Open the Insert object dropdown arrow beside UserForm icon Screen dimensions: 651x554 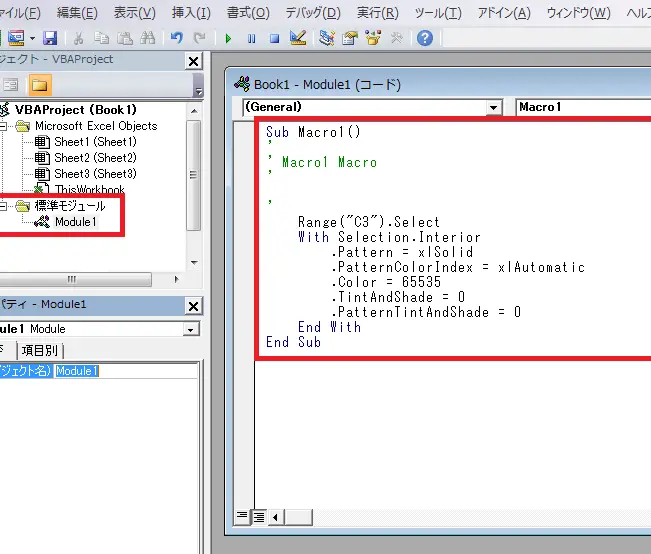(x=32, y=39)
